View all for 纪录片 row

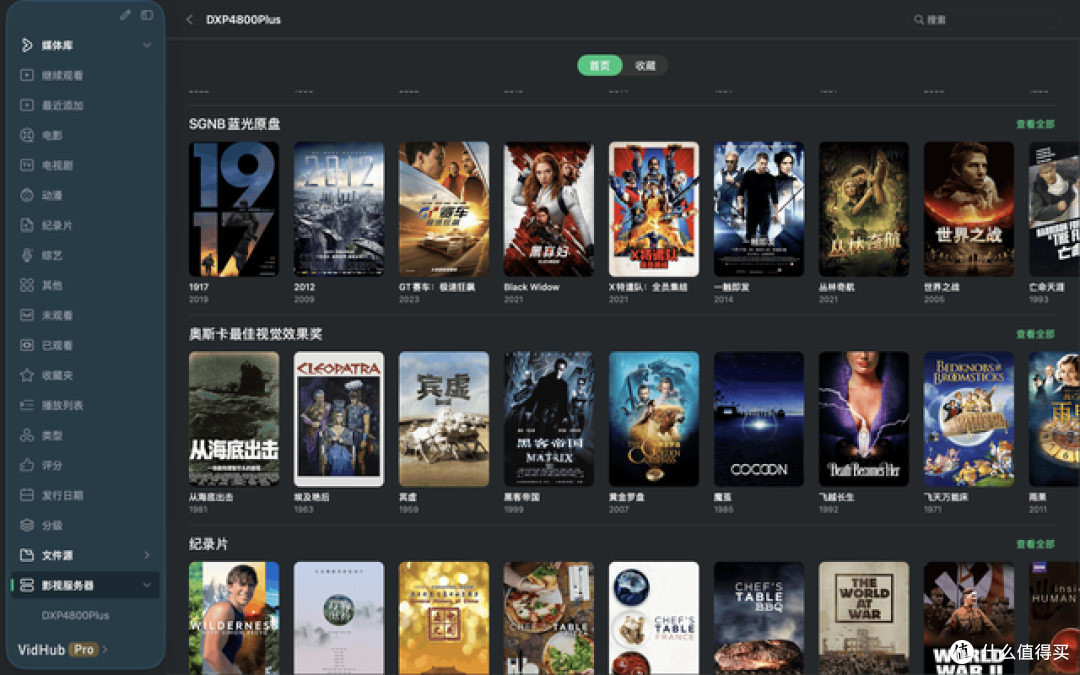pos(1035,544)
